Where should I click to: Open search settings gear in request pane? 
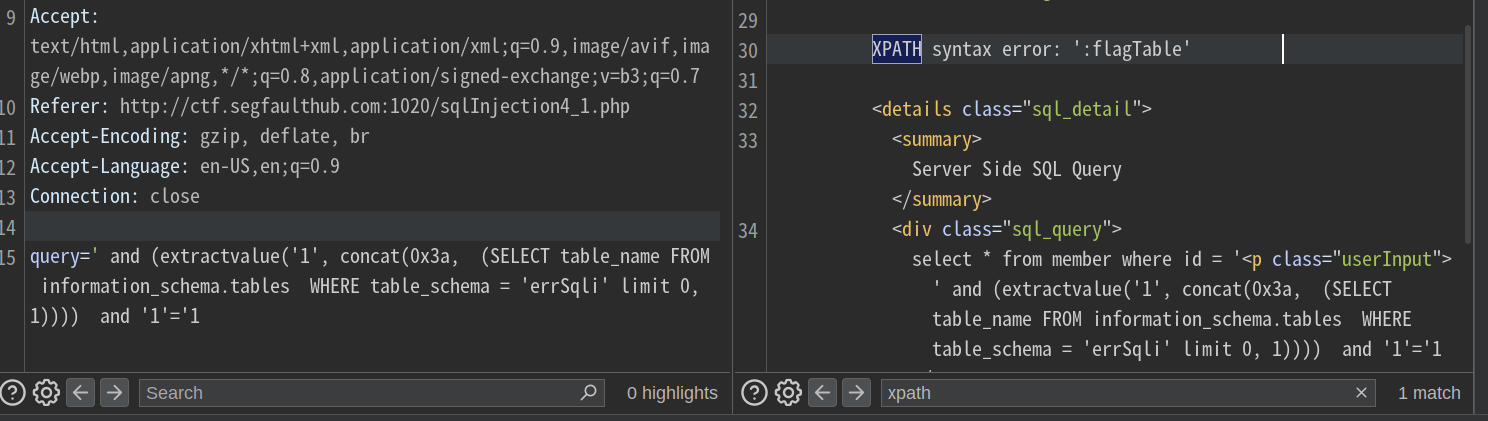[46, 393]
